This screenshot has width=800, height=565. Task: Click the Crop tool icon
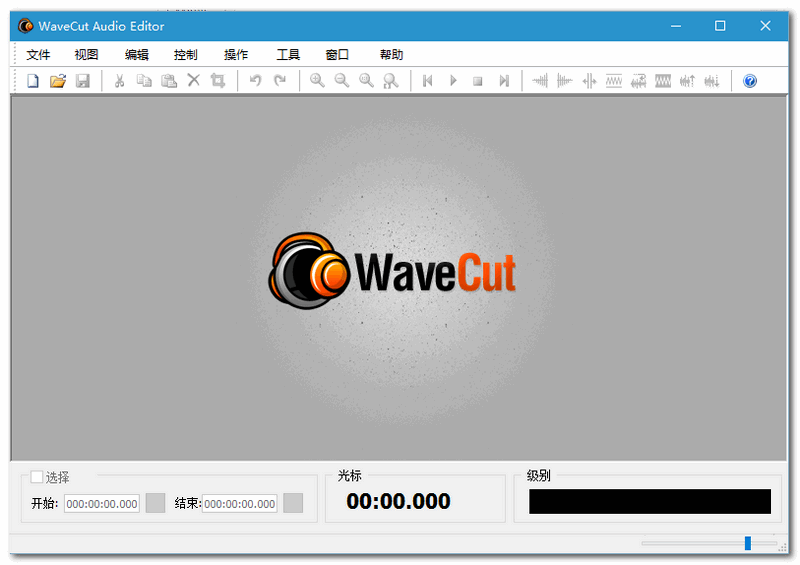click(x=218, y=81)
